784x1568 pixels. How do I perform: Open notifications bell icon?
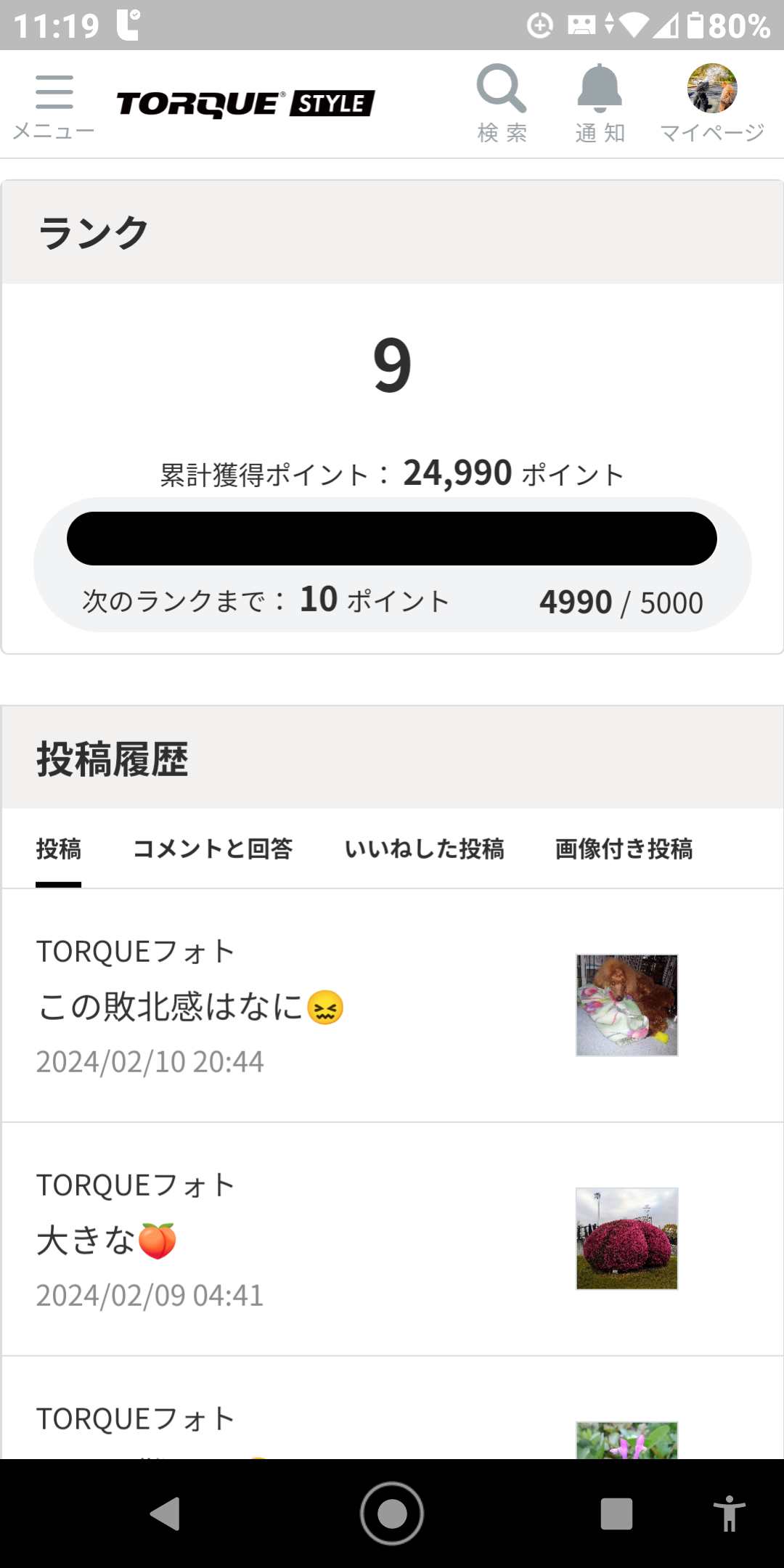pos(600,89)
